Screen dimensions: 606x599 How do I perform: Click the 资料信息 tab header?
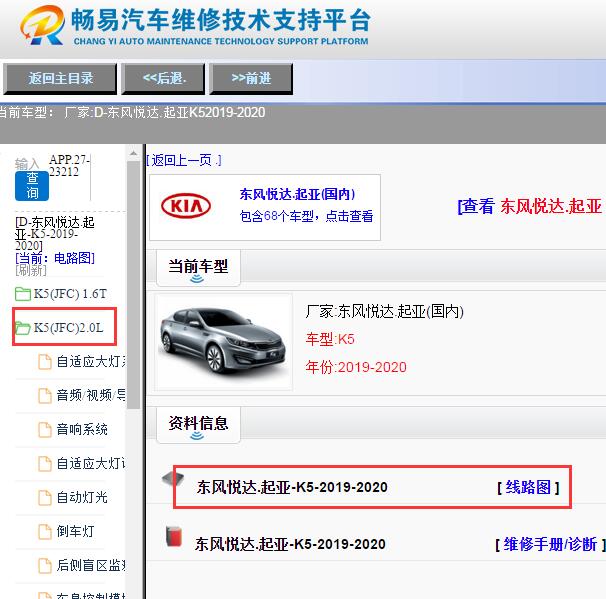198,425
